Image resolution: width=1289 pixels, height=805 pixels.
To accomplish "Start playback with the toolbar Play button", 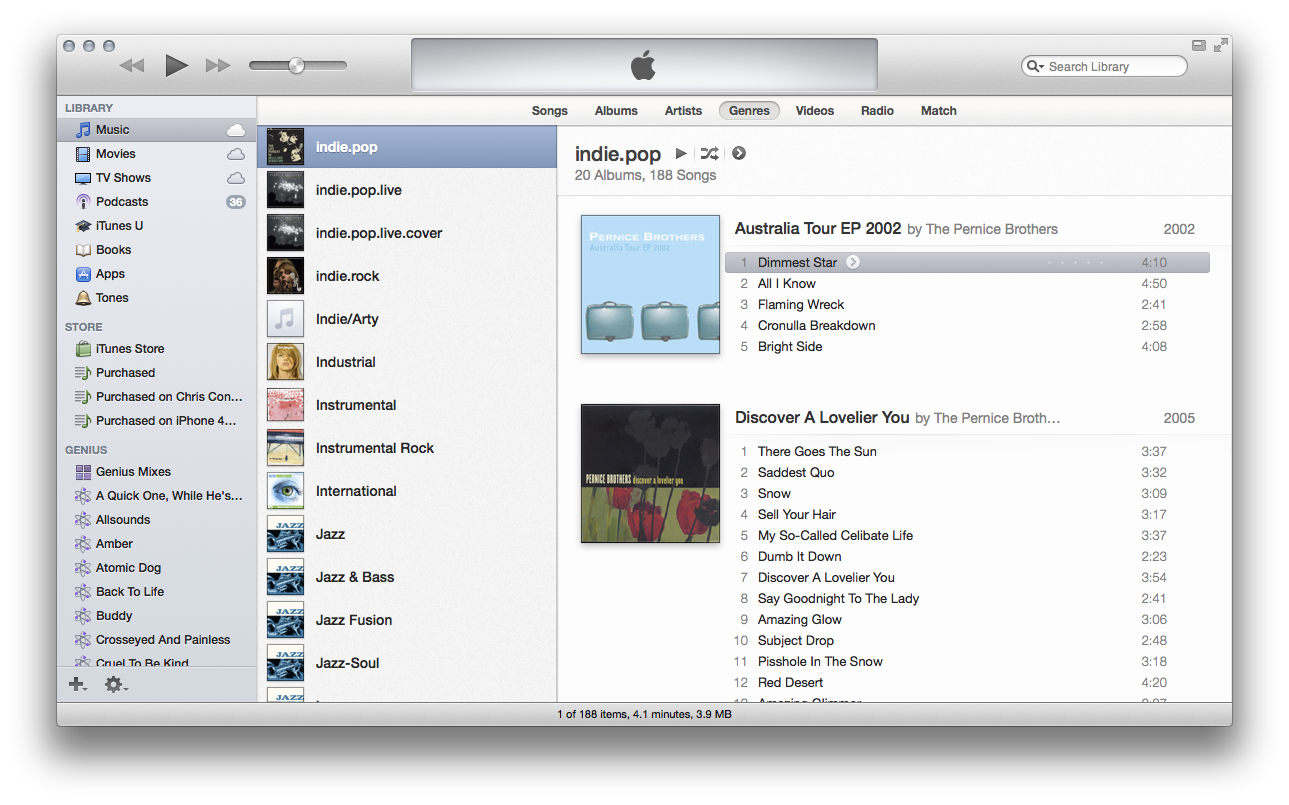I will [x=176, y=66].
